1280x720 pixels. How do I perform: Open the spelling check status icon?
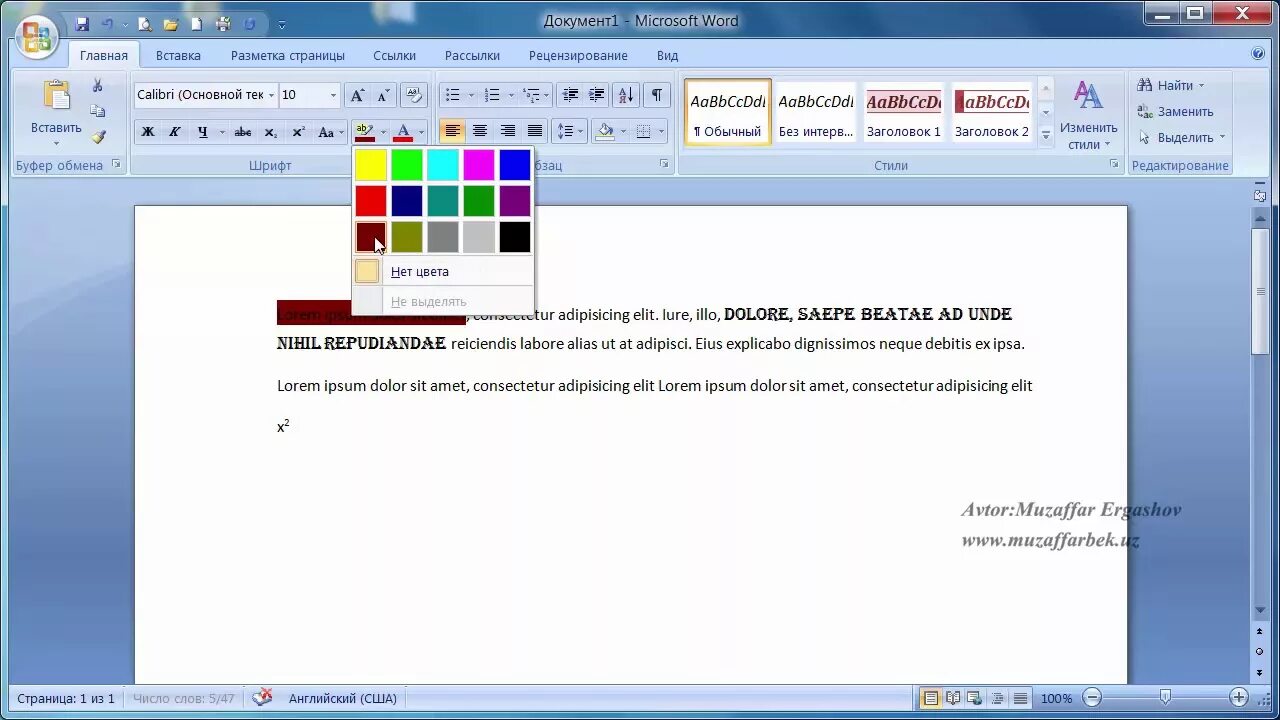coord(262,698)
